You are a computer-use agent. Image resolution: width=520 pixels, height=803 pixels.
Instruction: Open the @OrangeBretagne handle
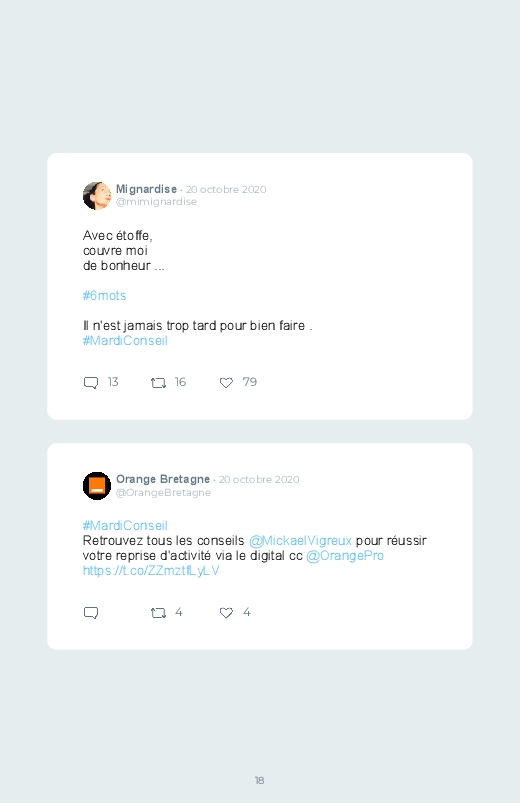point(163,492)
